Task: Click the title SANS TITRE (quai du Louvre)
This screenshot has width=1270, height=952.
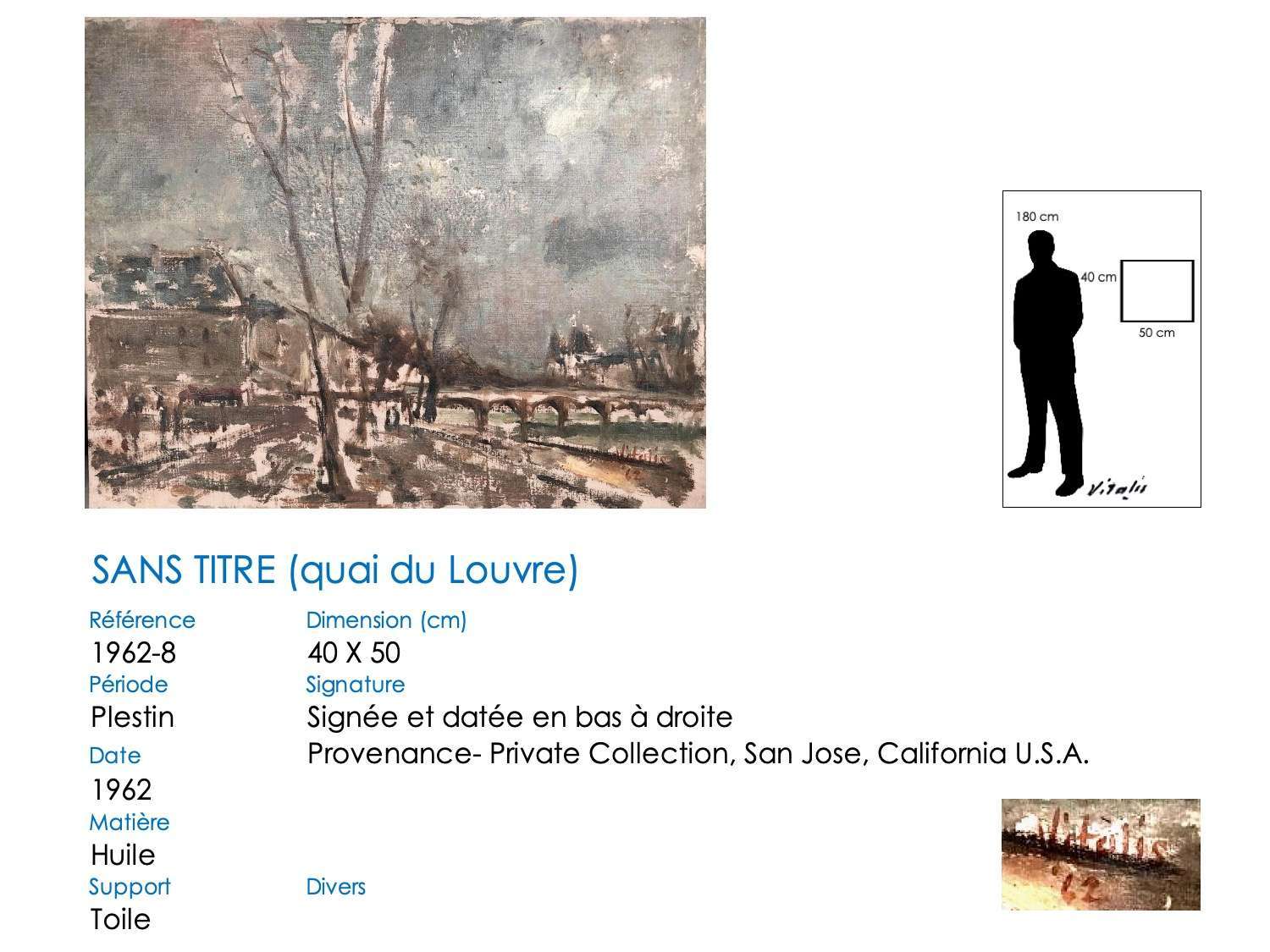Action: (334, 570)
